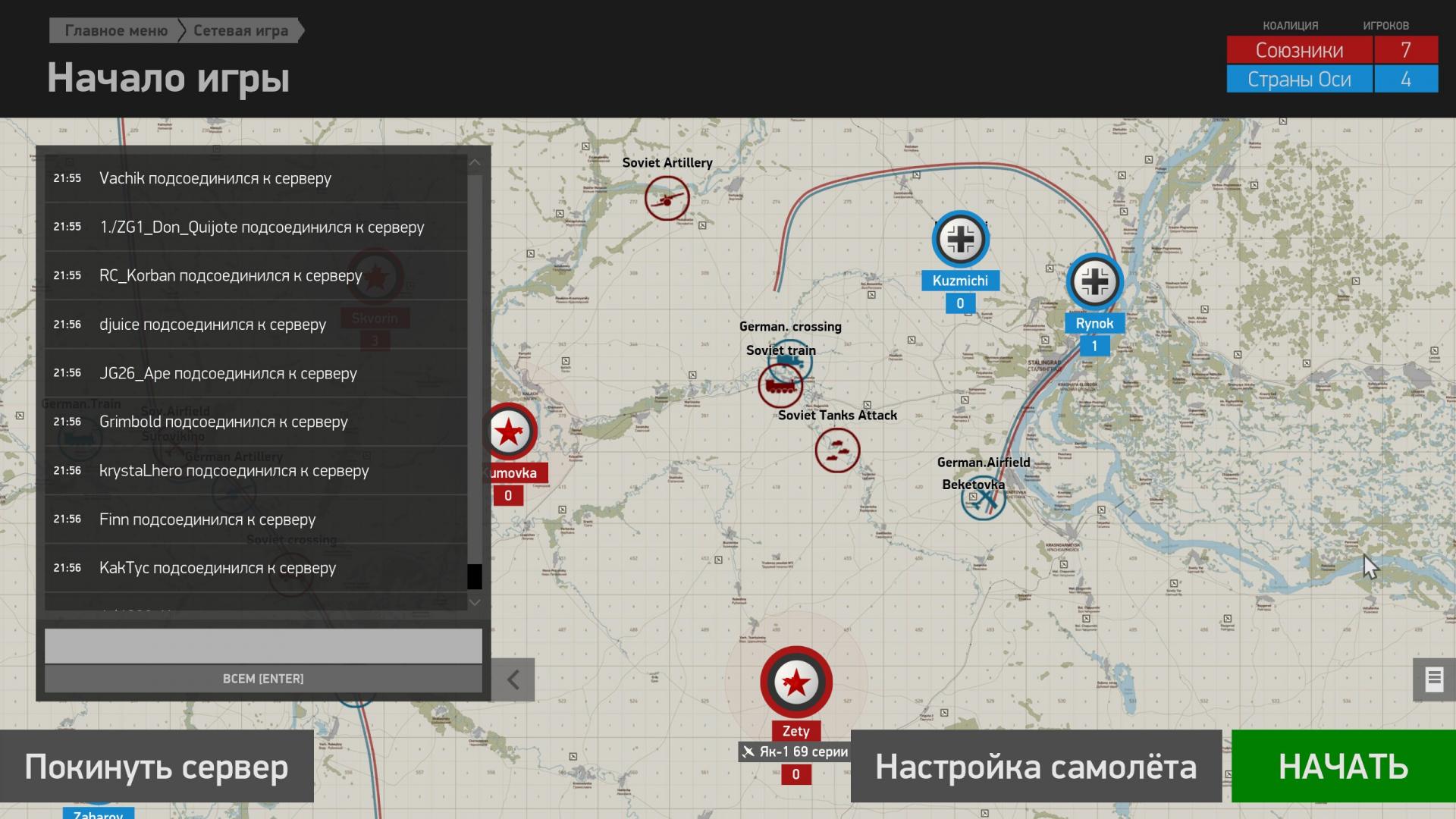This screenshot has width=1456, height=819.
Task: Open the briefing list icon on the right edge
Action: pos(1434,679)
